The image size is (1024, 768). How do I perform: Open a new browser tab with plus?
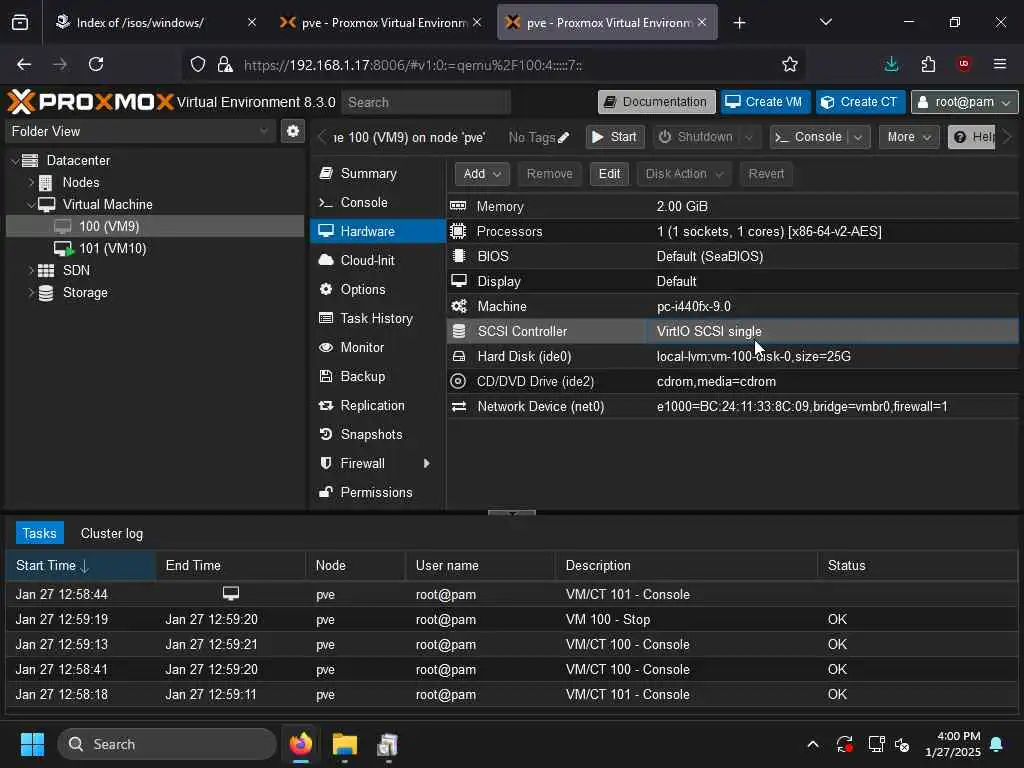739,23
